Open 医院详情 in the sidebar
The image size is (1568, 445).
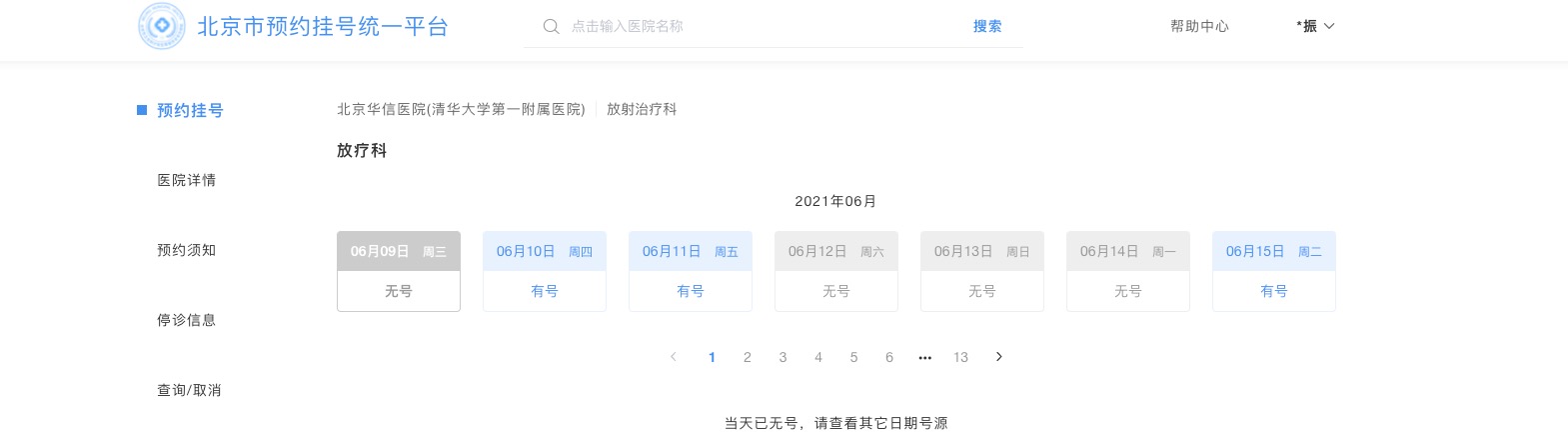point(187,180)
